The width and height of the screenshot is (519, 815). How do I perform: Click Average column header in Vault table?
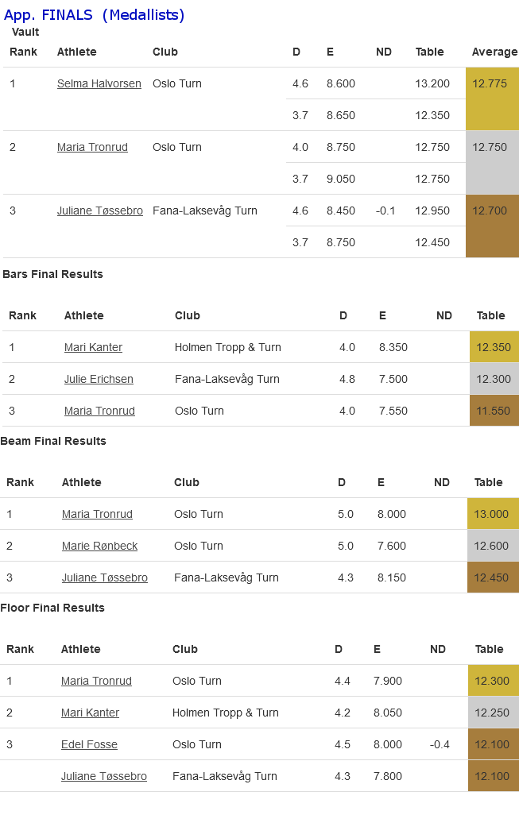click(495, 52)
